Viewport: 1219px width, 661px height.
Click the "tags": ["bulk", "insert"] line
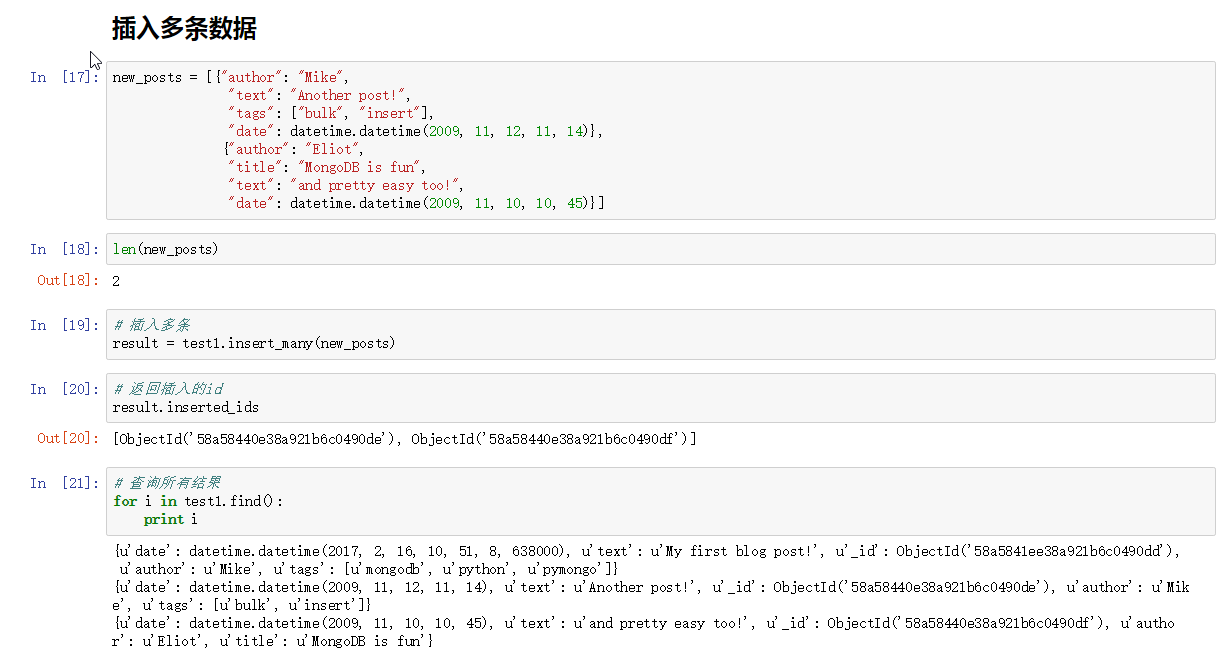tap(330, 113)
